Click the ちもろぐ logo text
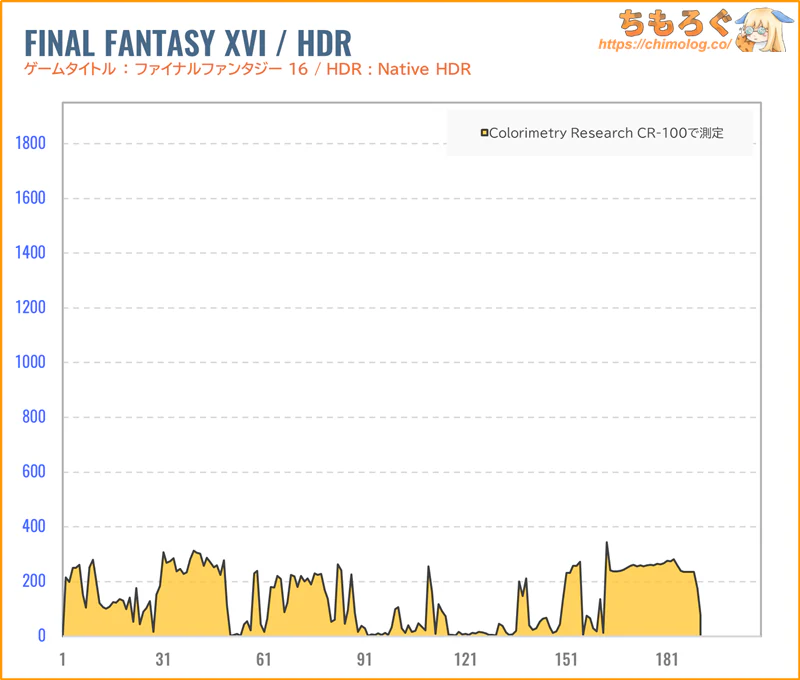 click(x=665, y=22)
